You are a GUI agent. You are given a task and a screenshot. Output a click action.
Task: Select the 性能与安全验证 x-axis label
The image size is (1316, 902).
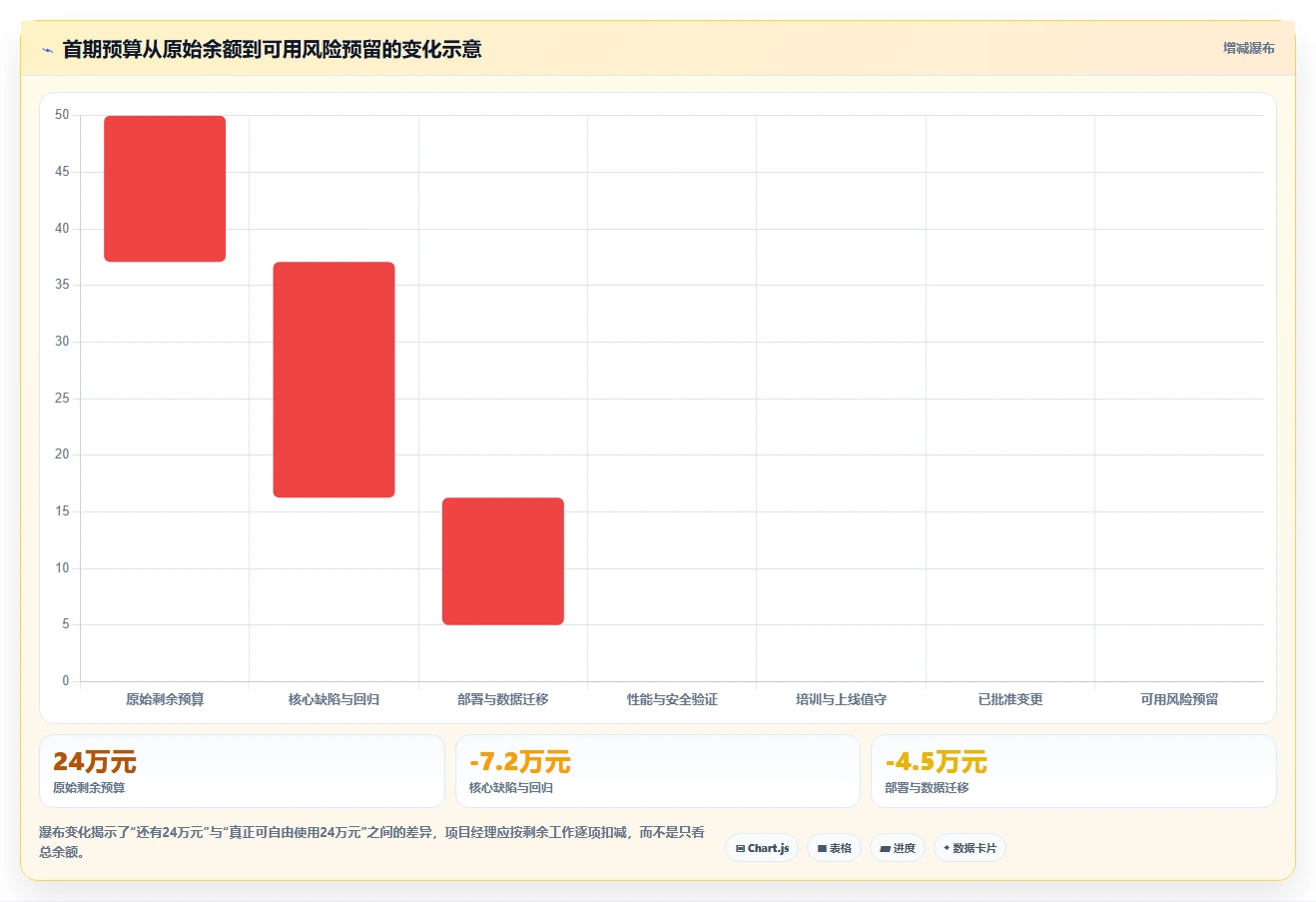pos(672,699)
